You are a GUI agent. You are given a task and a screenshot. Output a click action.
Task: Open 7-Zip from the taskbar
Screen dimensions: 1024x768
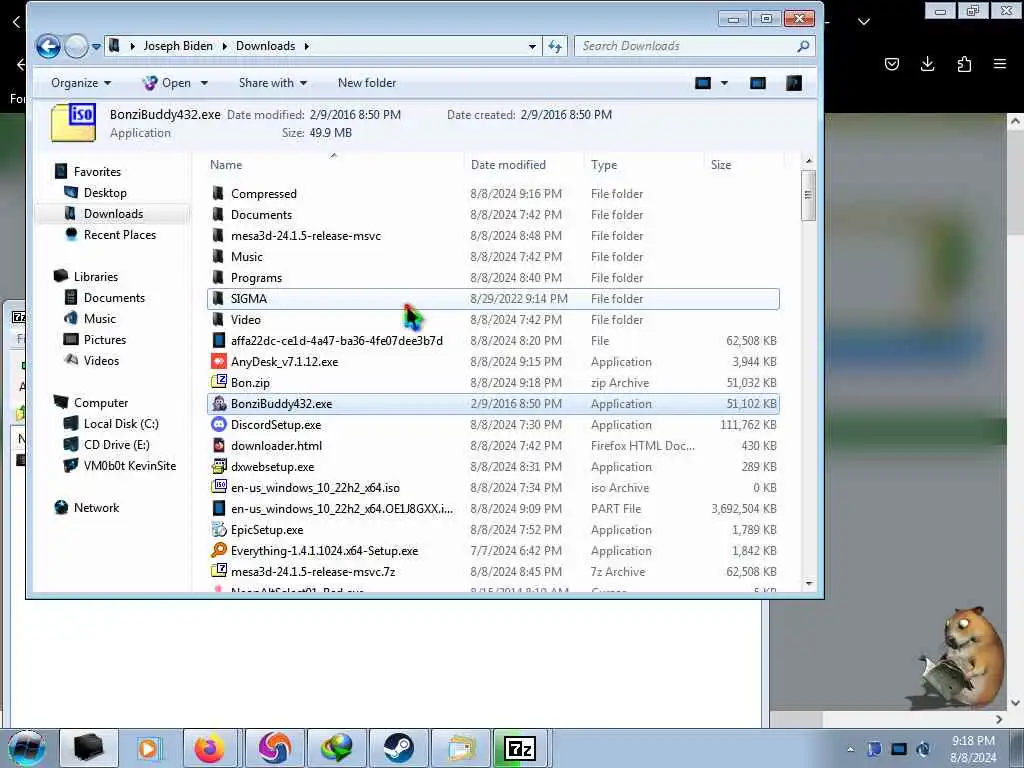520,748
